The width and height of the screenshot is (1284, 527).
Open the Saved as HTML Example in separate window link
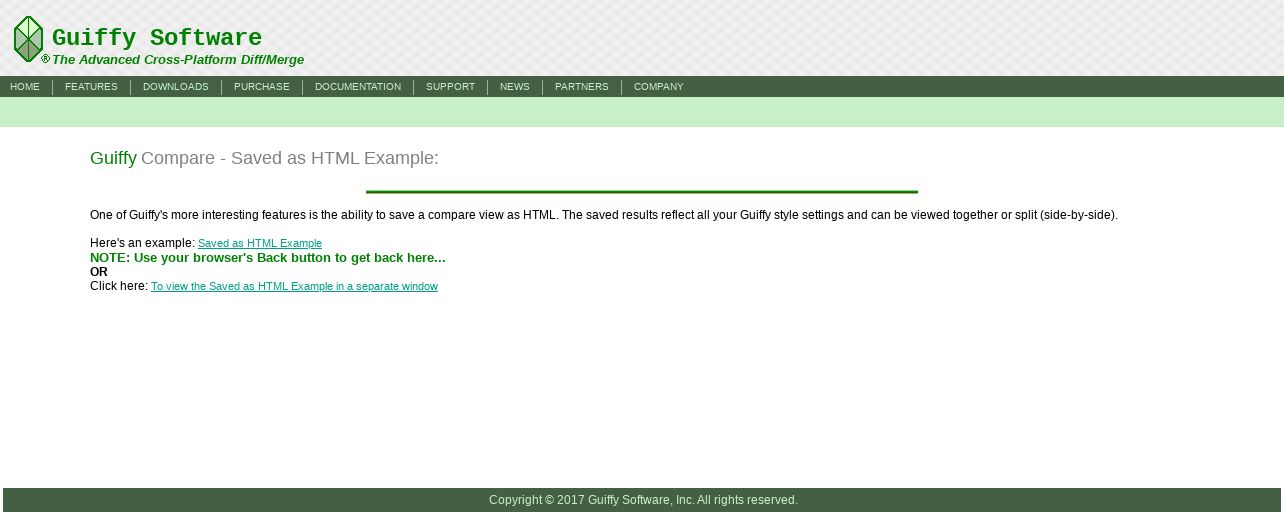[x=294, y=287]
